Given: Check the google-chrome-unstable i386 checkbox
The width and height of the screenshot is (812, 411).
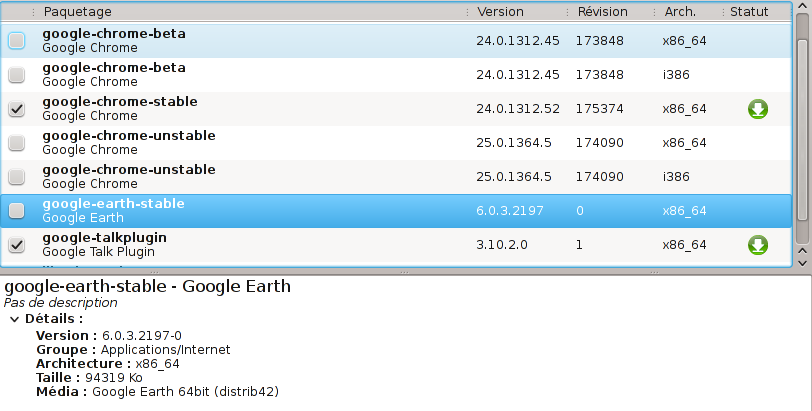Looking at the screenshot, I should (17, 177).
